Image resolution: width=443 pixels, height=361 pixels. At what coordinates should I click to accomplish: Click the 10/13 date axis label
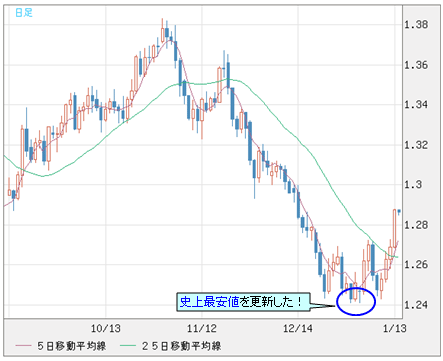tap(106, 328)
